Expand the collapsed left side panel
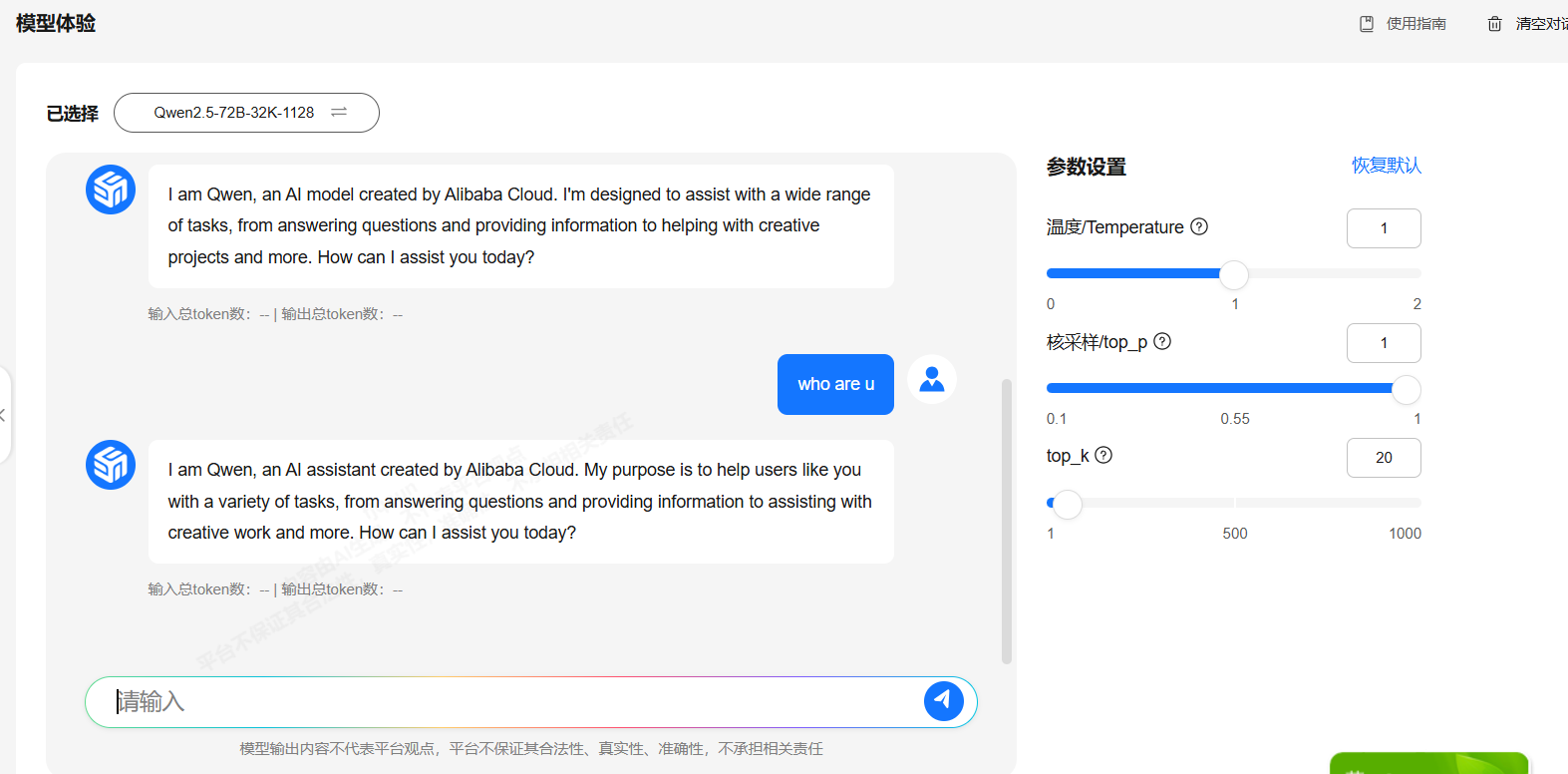Image resolution: width=1568 pixels, height=774 pixels. [3, 415]
